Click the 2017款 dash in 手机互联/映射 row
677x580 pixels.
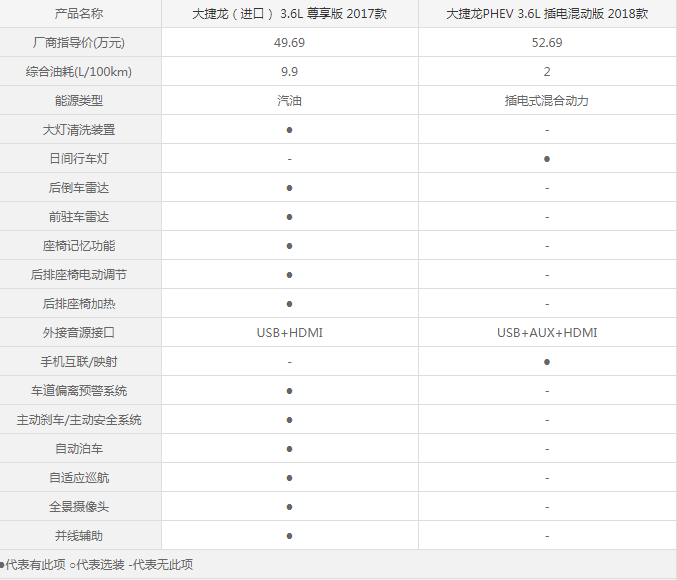(x=289, y=362)
